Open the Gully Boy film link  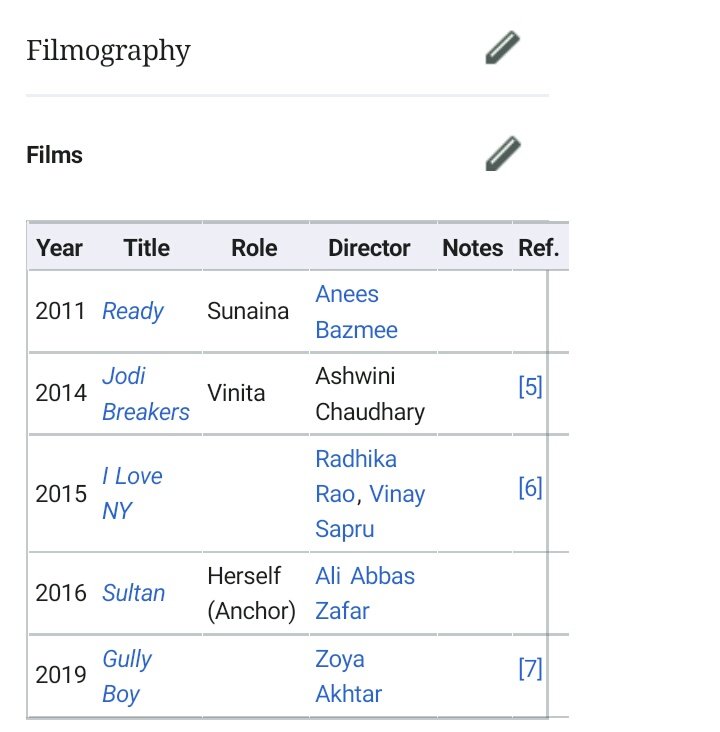(x=127, y=676)
